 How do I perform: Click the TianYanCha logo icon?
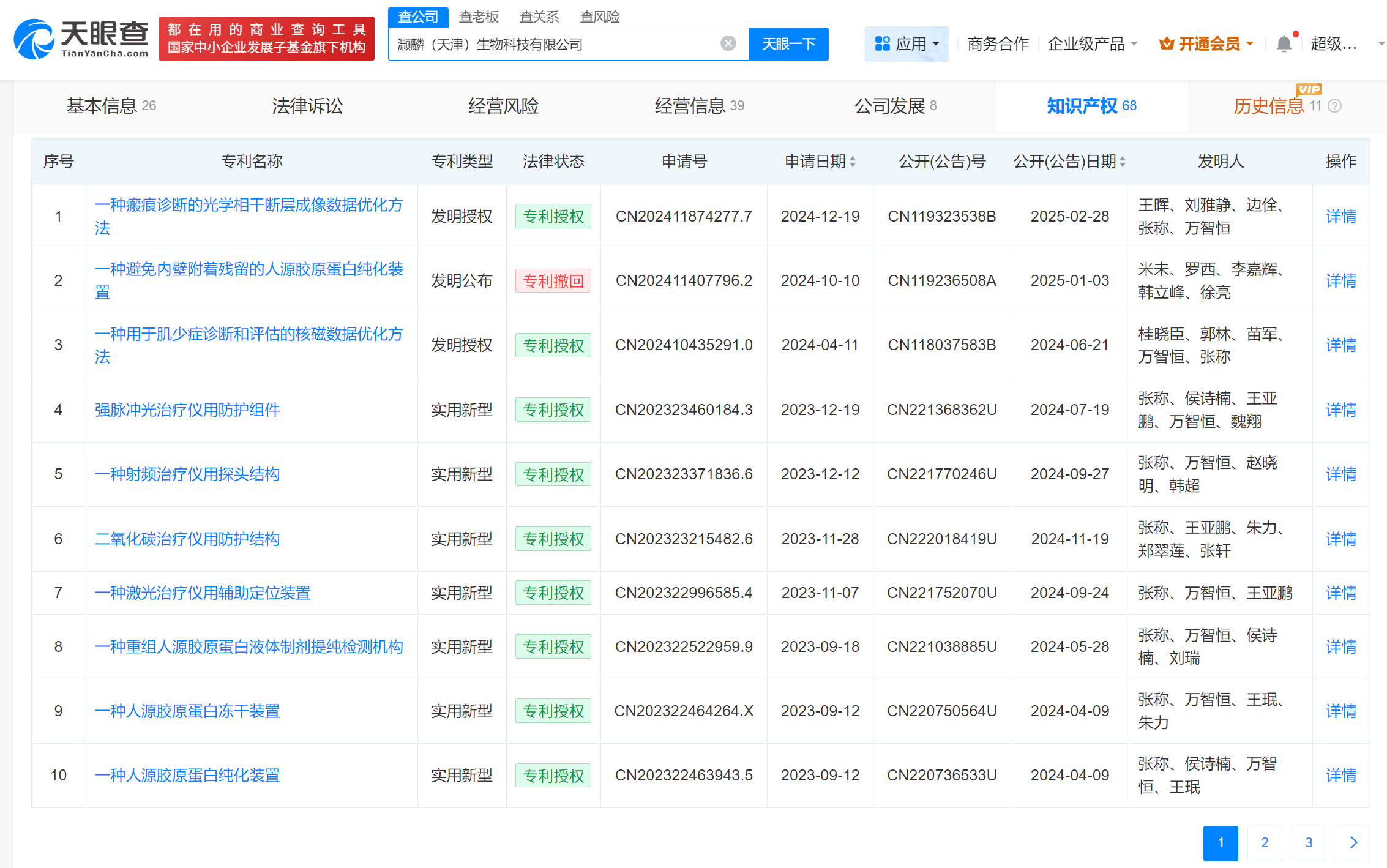click(34, 39)
